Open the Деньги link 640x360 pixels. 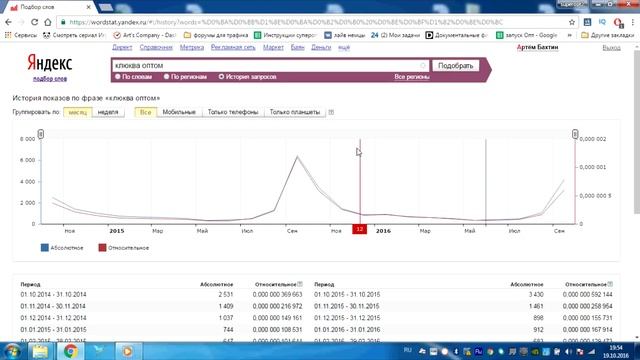point(321,47)
